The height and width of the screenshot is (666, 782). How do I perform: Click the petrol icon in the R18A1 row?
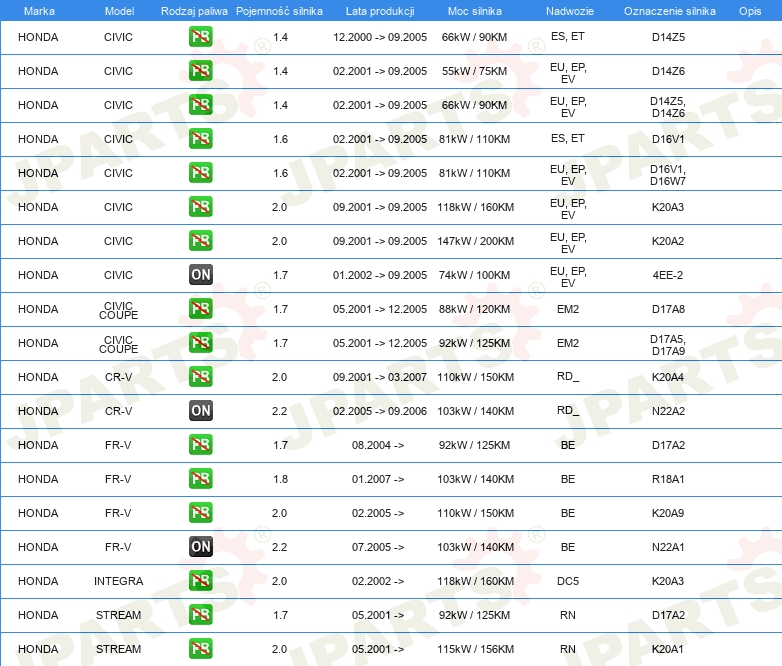(x=200, y=478)
